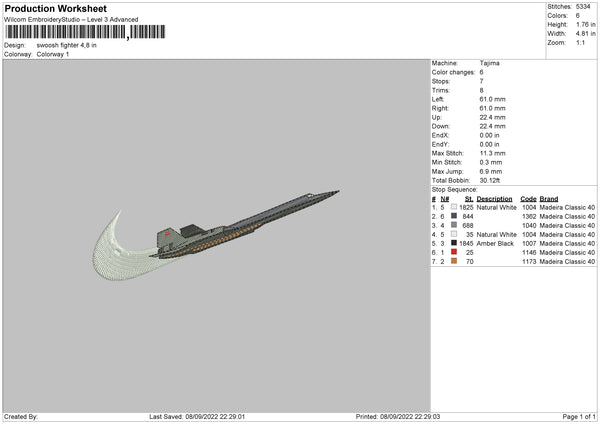The image size is (600, 424).
Task: Select the white swatch in stop row 4
Action: [x=454, y=234]
